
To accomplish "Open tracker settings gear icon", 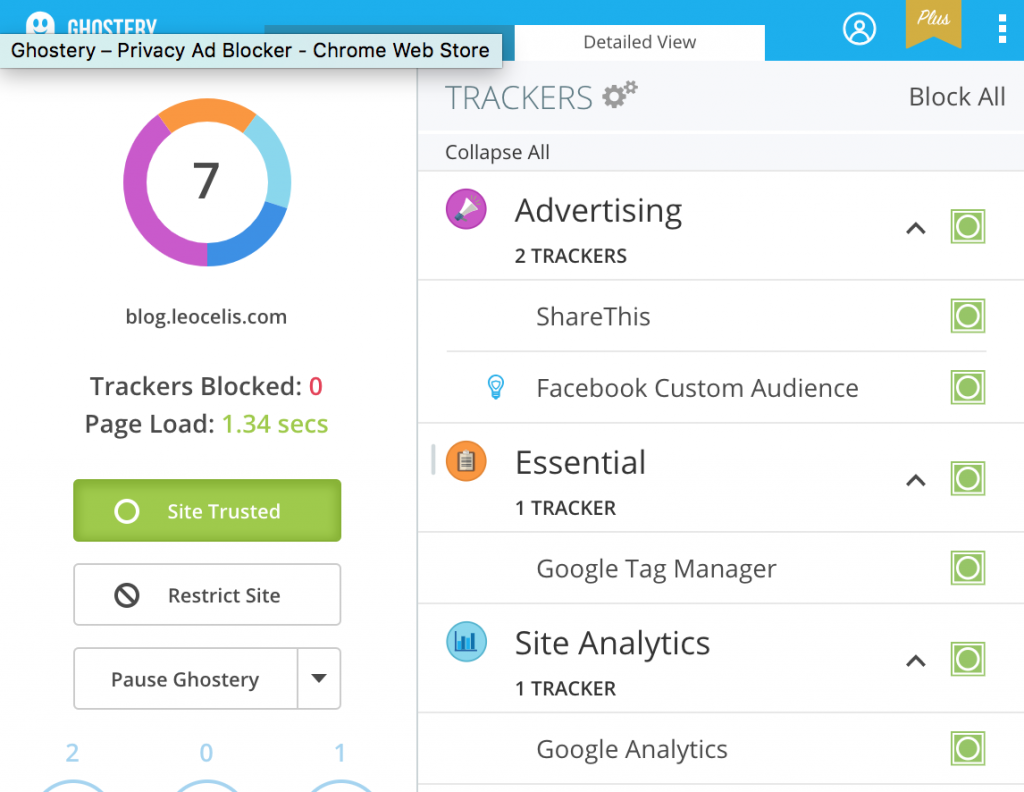I will (x=619, y=95).
